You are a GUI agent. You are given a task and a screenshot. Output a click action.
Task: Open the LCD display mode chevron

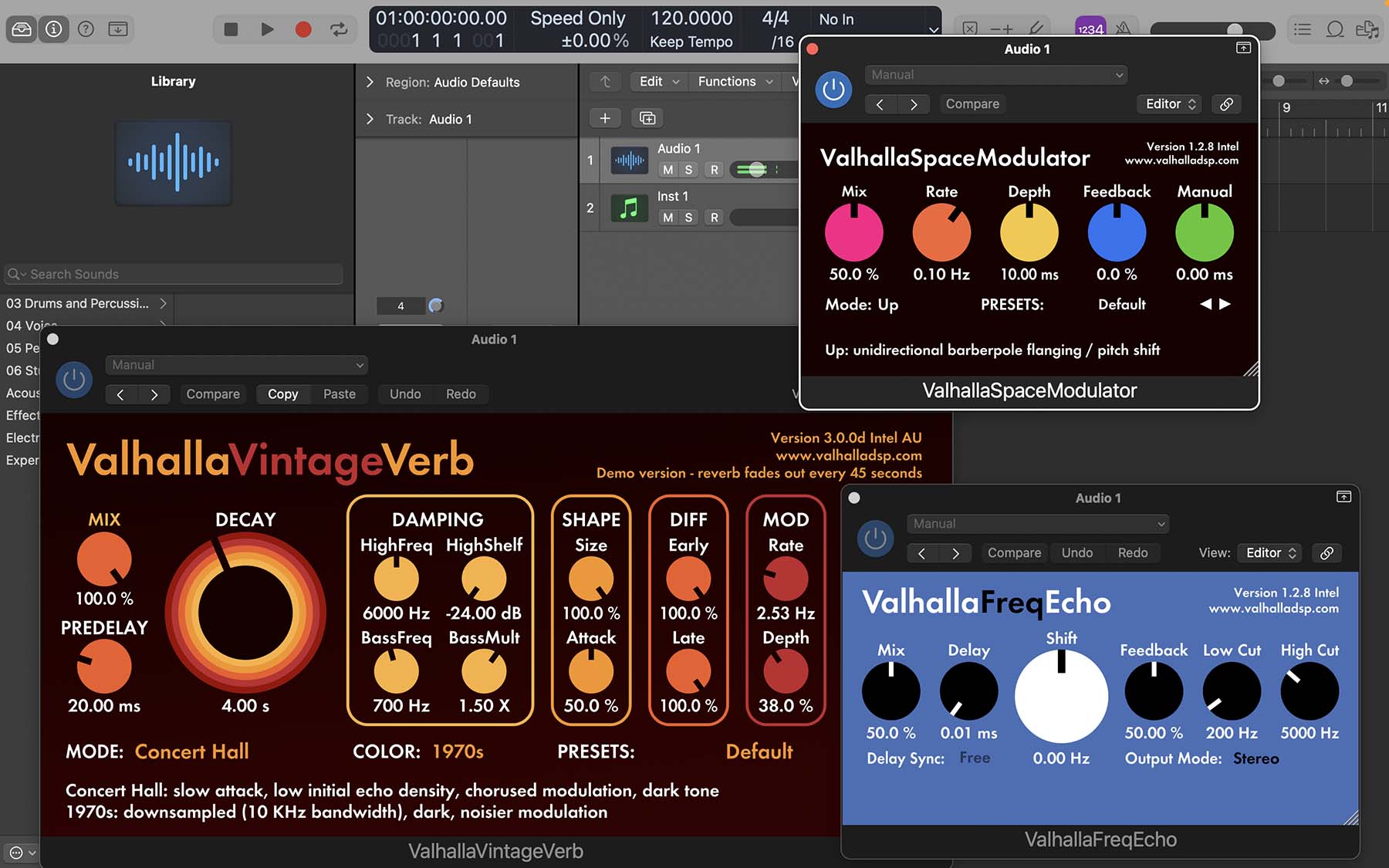pyautogui.click(x=934, y=30)
